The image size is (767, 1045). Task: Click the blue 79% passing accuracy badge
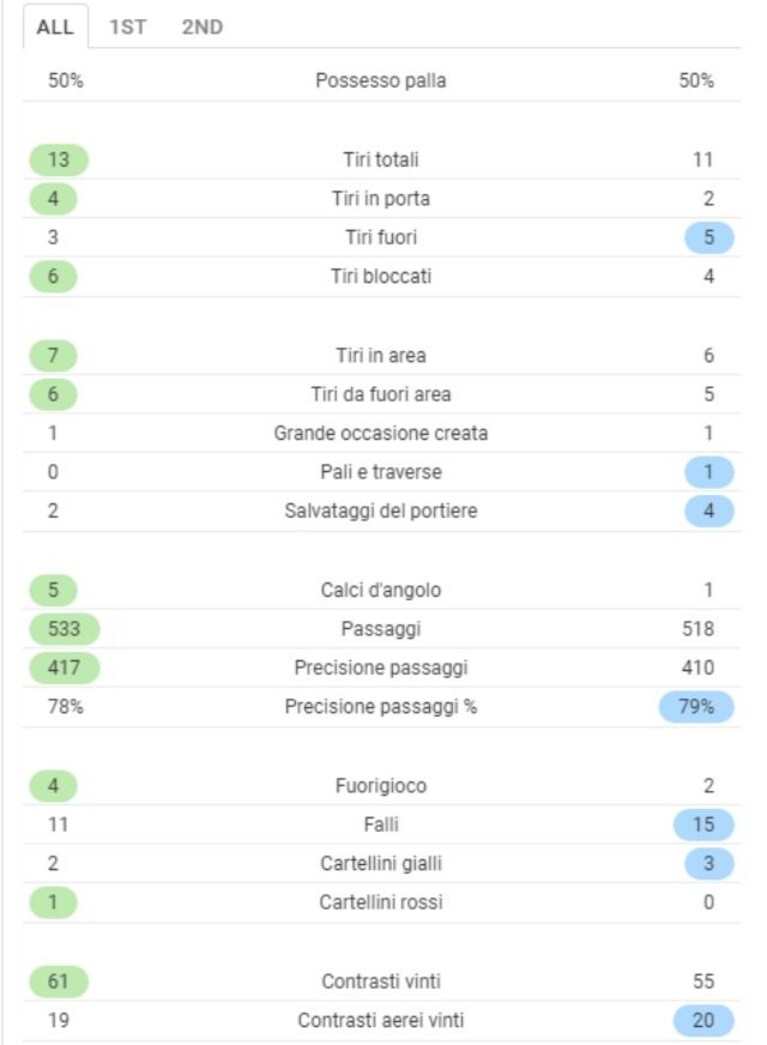click(x=696, y=707)
